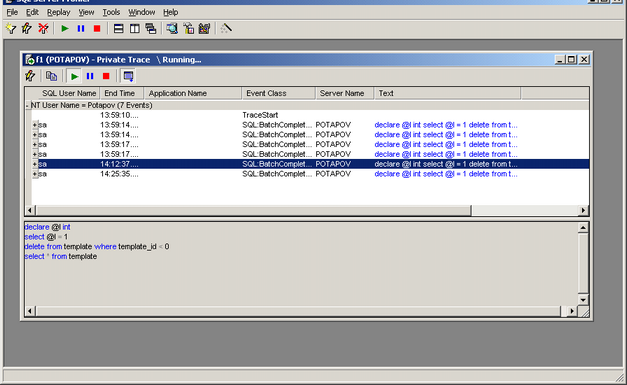Tile windows vertically
This screenshot has height=385, width=627.
[135, 28]
